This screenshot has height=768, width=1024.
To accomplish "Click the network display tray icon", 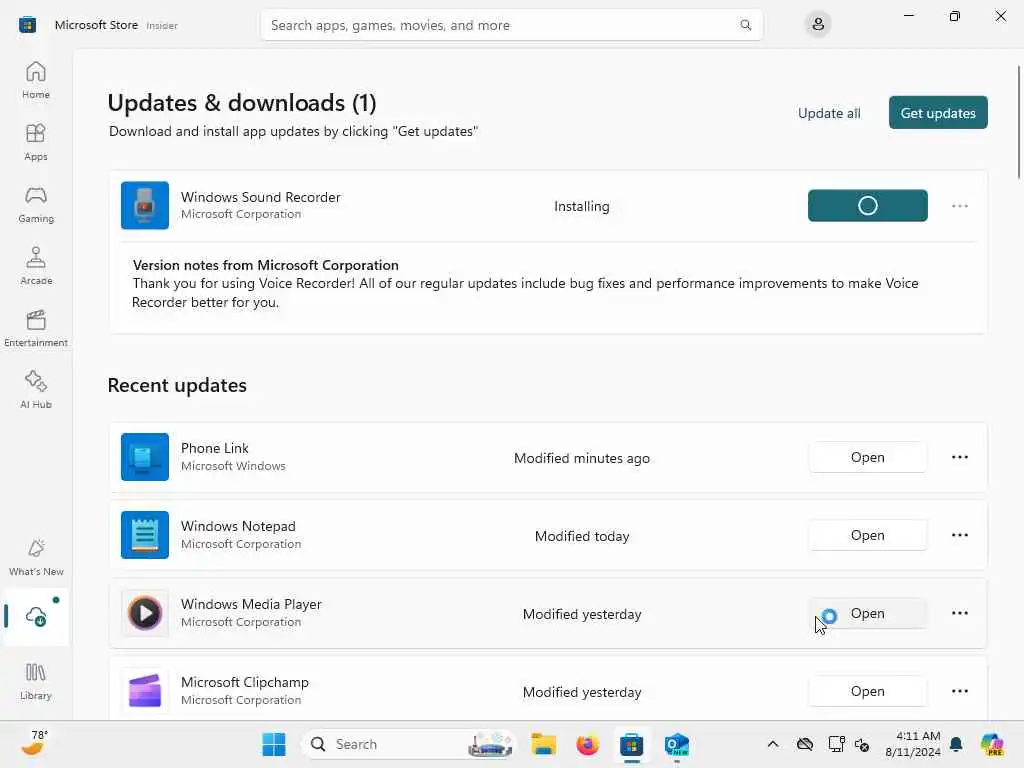I will (836, 744).
